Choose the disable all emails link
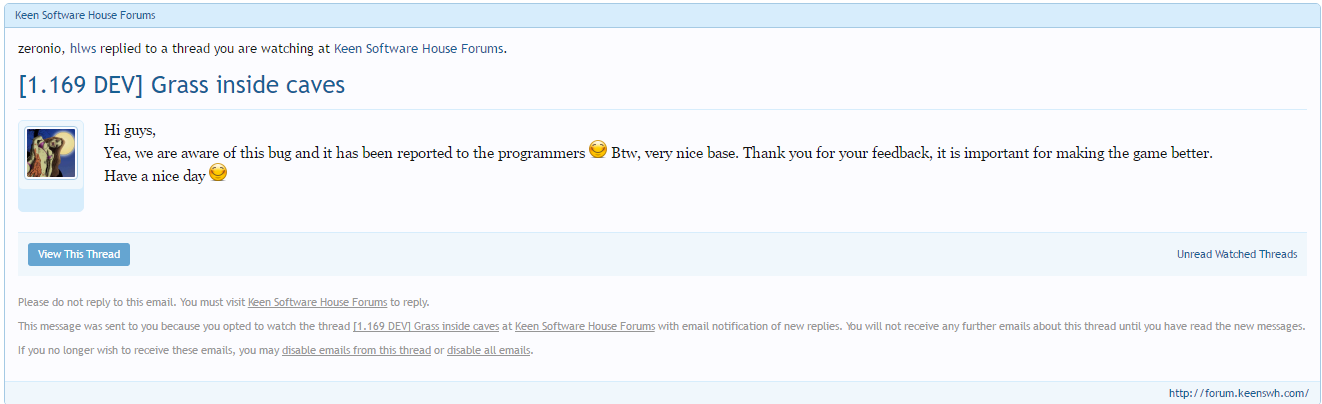This screenshot has height=404, width=1322. [x=489, y=350]
